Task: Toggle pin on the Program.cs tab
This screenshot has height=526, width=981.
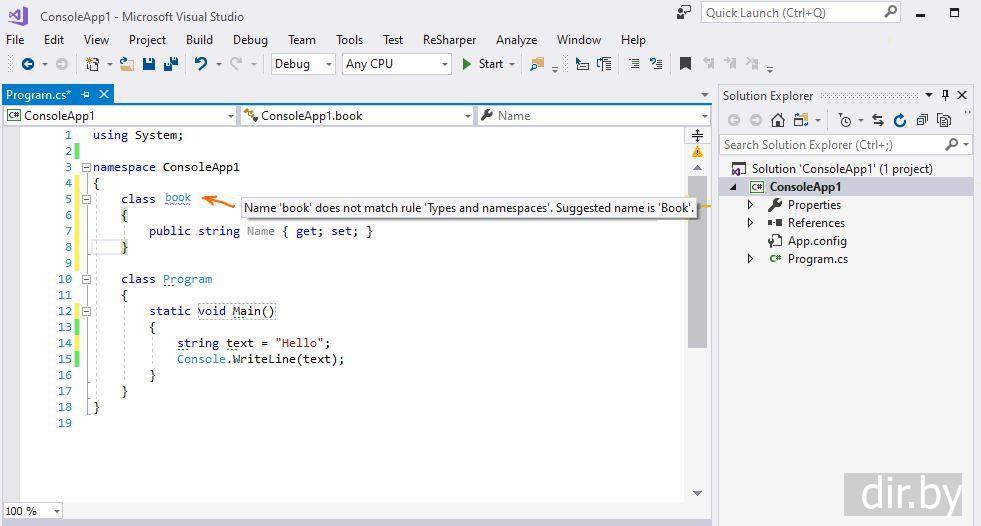Action: coord(86,95)
